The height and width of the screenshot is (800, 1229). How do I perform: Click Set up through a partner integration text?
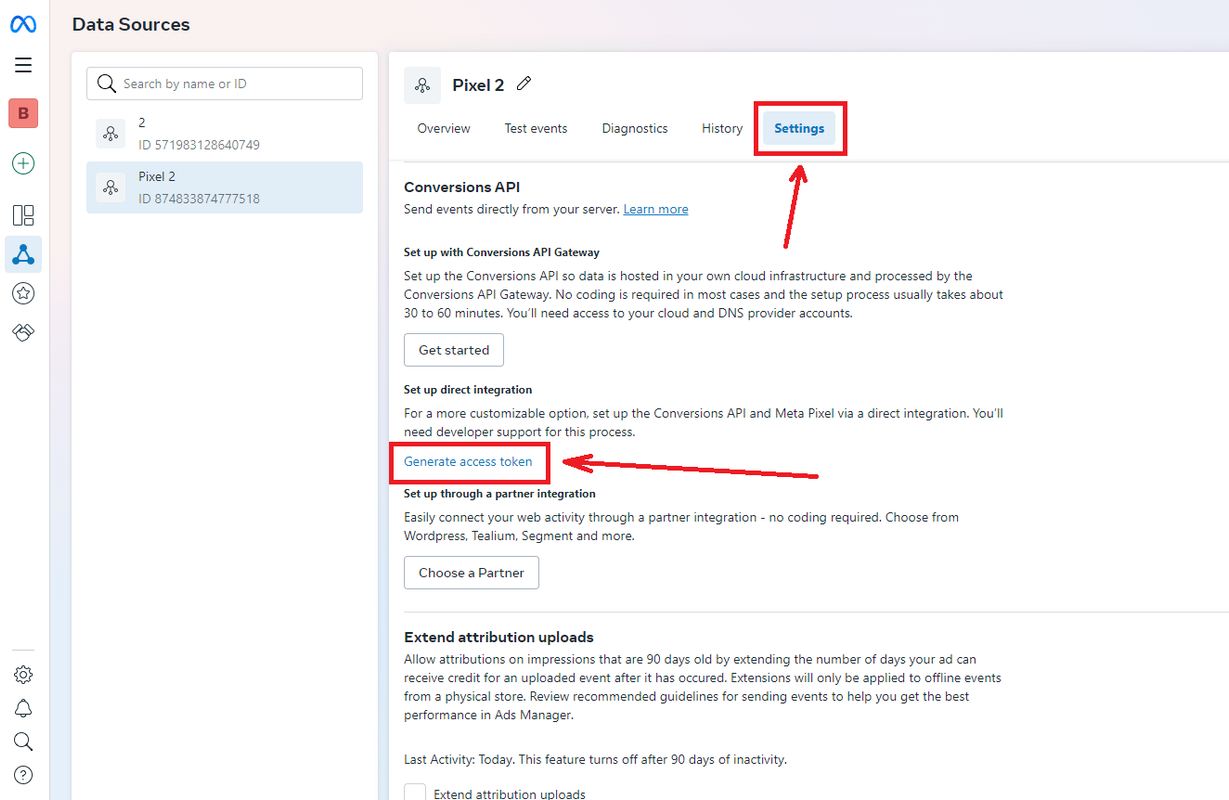(500, 493)
